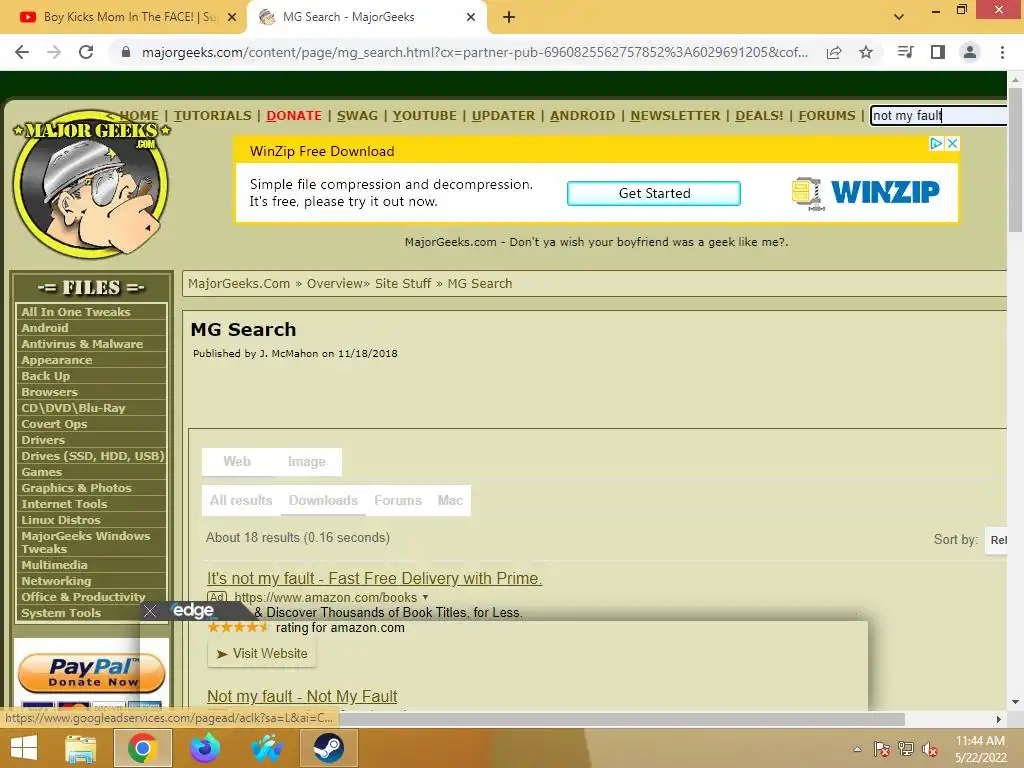Screen dimensions: 1024x768
Task: Bookmark page with star icon
Action: tap(866, 52)
